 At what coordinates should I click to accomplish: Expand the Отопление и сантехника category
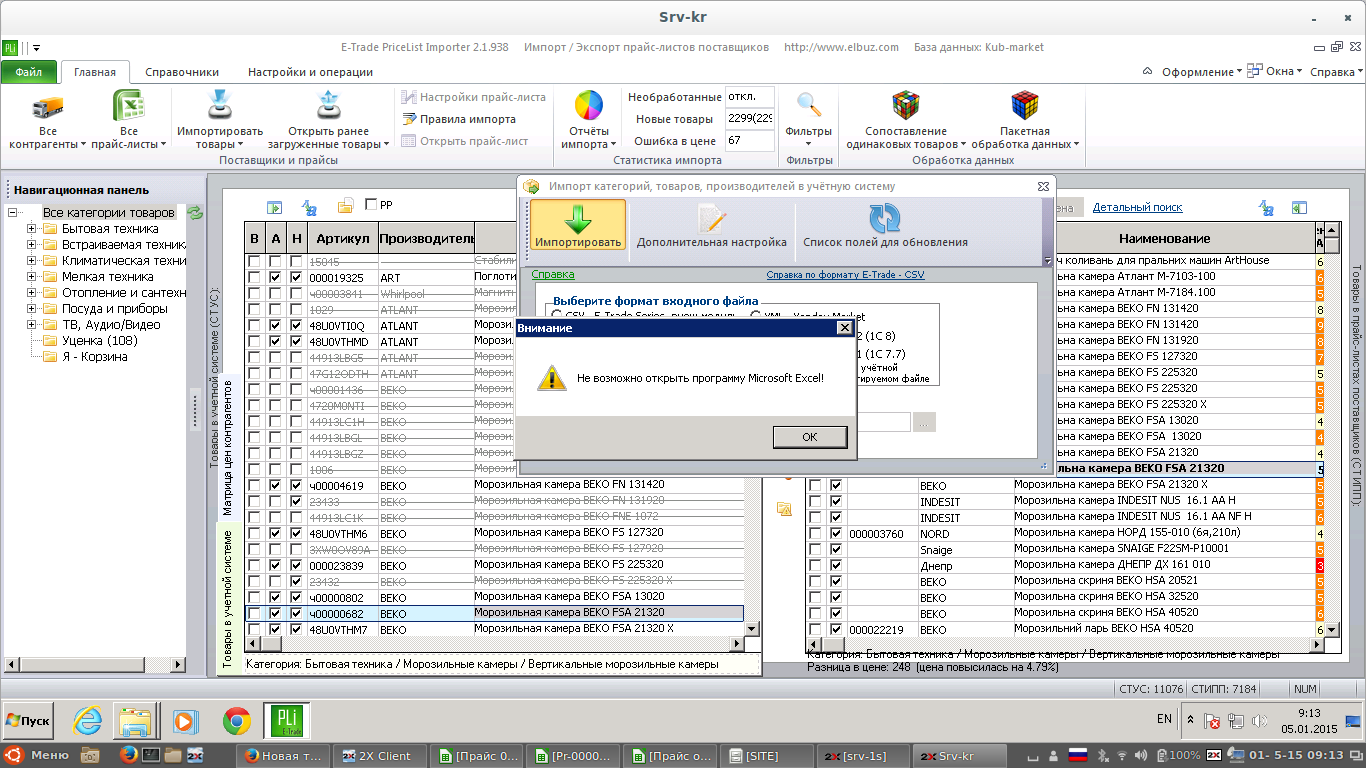click(31, 293)
